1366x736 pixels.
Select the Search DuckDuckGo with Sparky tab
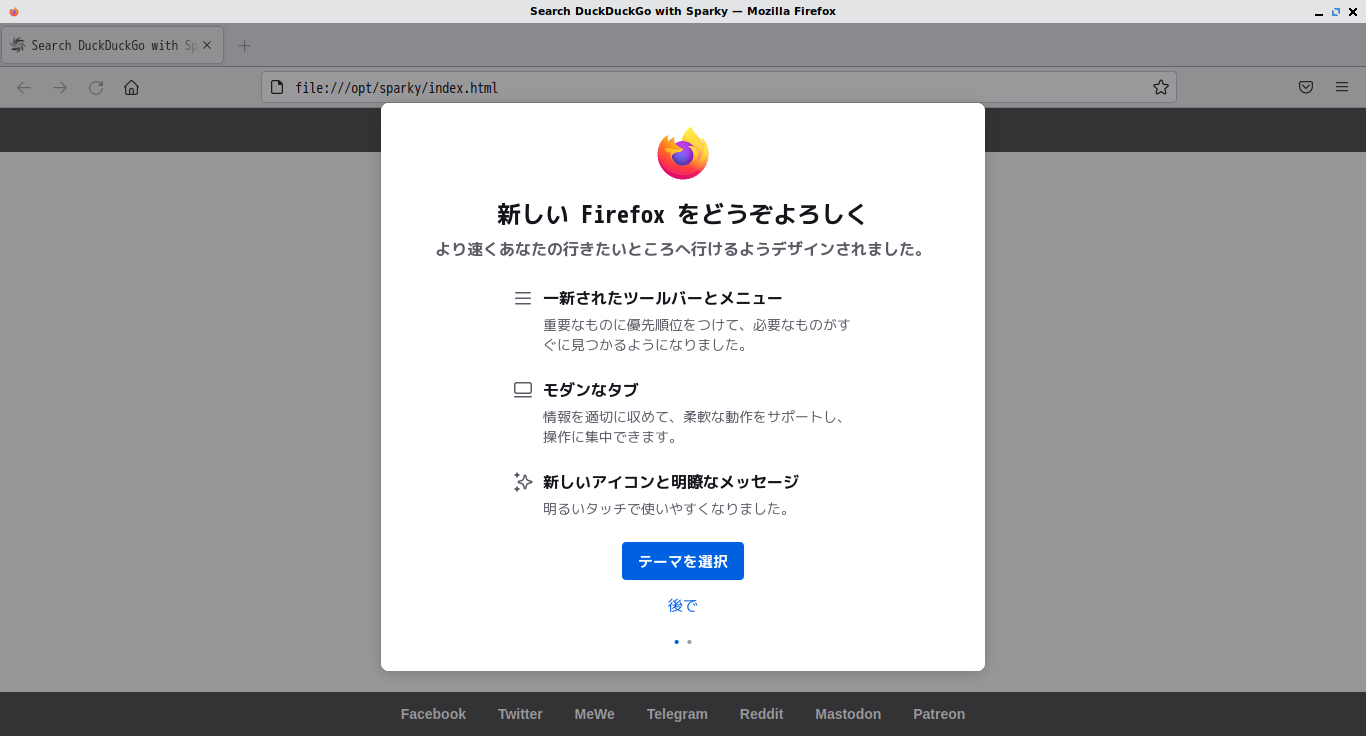point(113,46)
